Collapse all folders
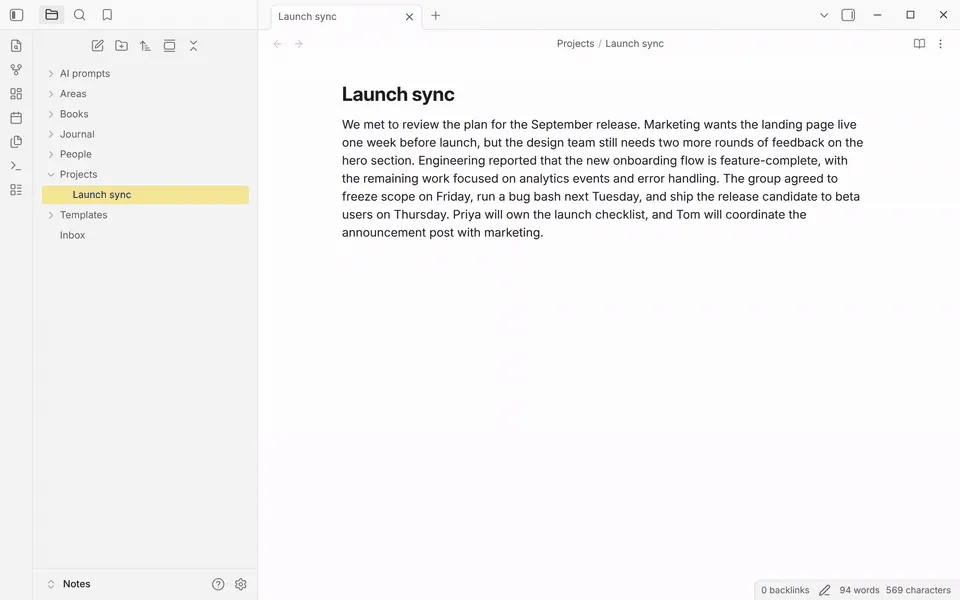The height and width of the screenshot is (600, 960). [193, 46]
